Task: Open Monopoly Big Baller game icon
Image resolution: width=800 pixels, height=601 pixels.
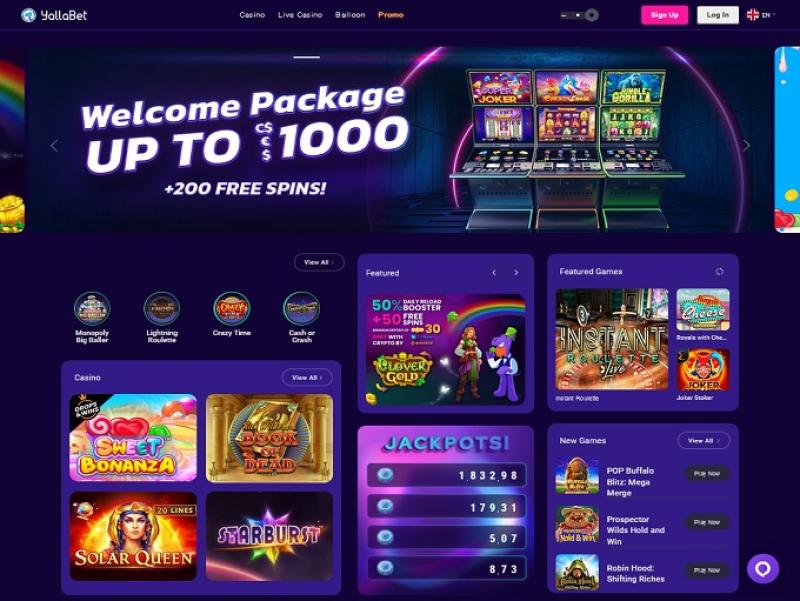Action: (x=92, y=308)
